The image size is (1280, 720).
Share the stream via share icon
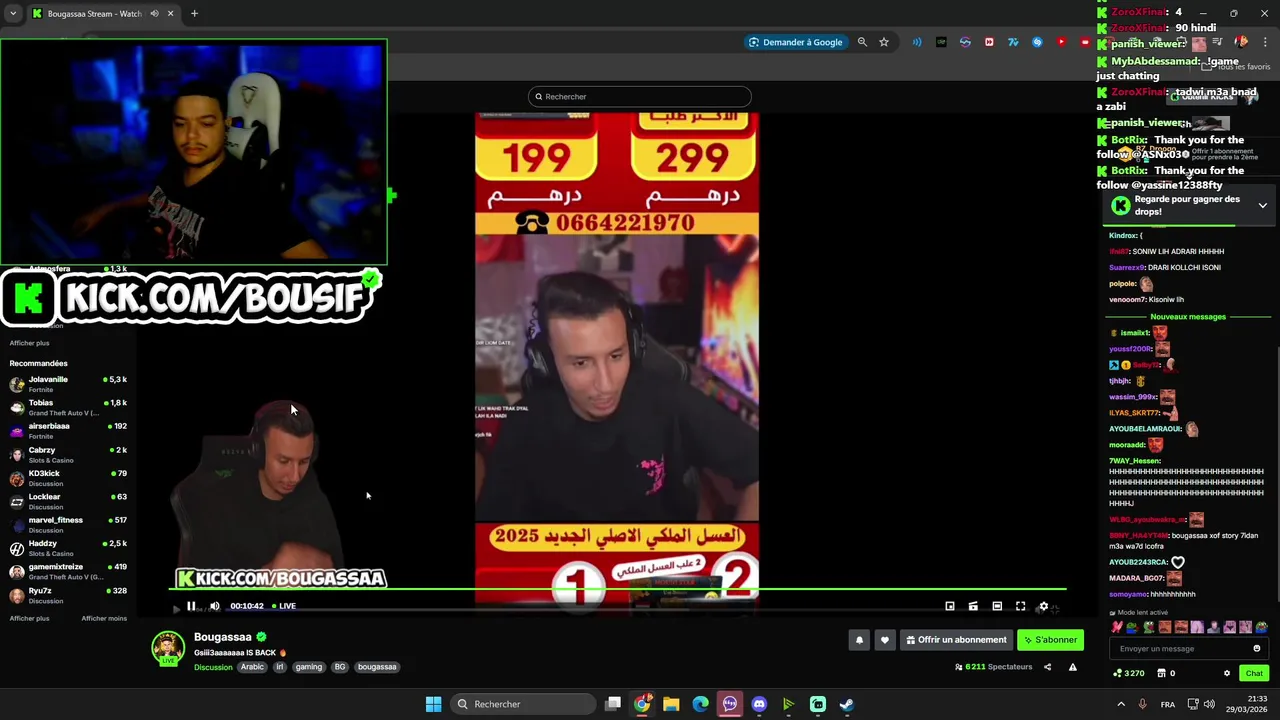1048,667
